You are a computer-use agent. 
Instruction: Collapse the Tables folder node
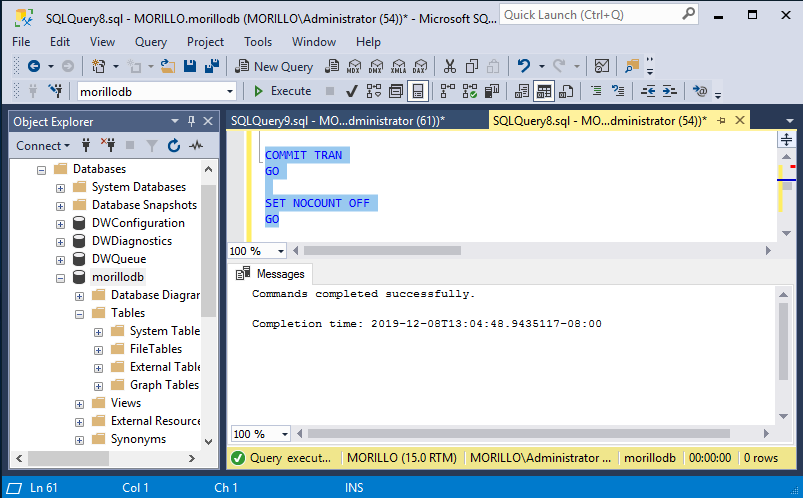pyautogui.click(x=79, y=314)
